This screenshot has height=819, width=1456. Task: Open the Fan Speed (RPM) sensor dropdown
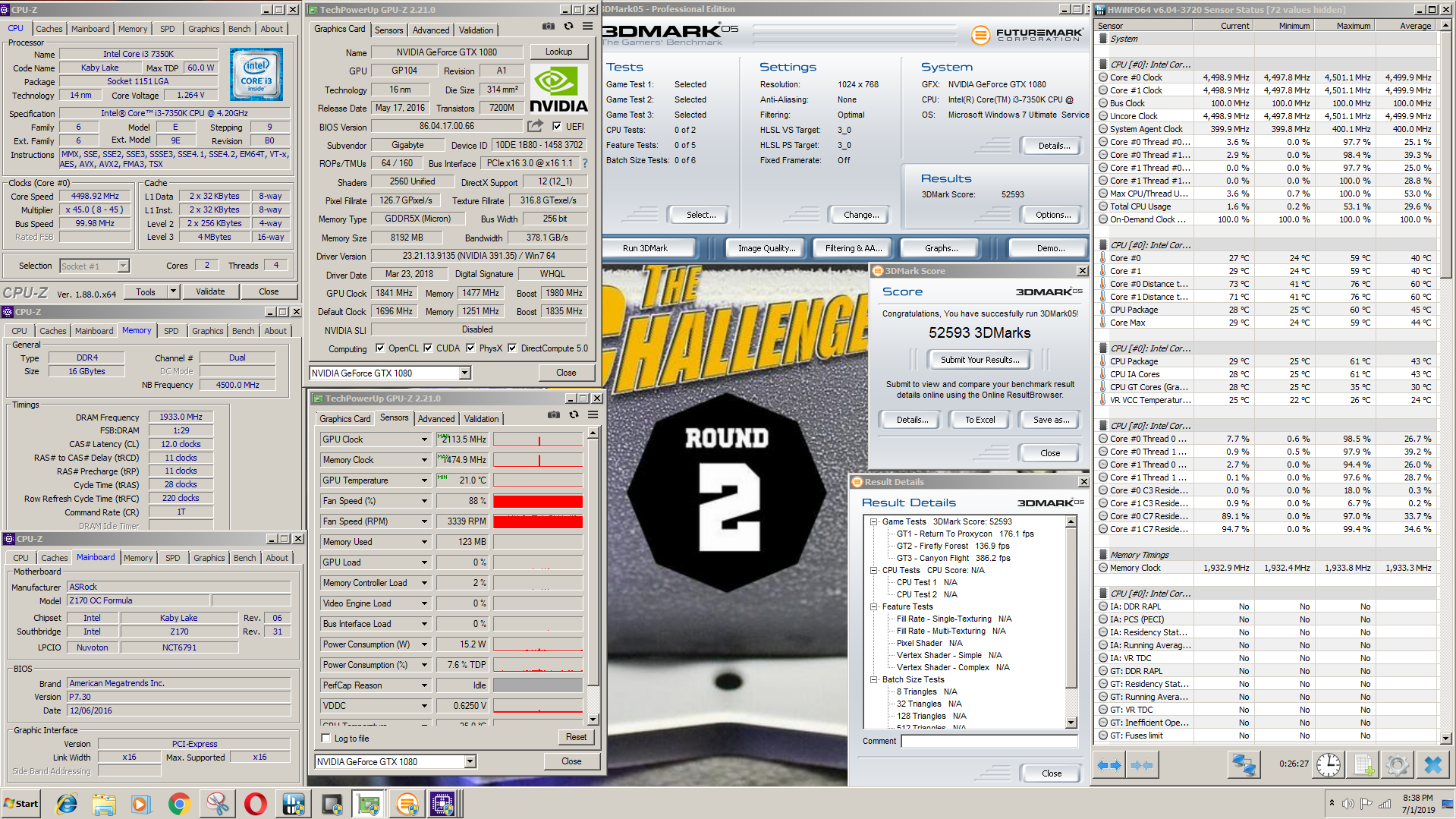tap(424, 521)
